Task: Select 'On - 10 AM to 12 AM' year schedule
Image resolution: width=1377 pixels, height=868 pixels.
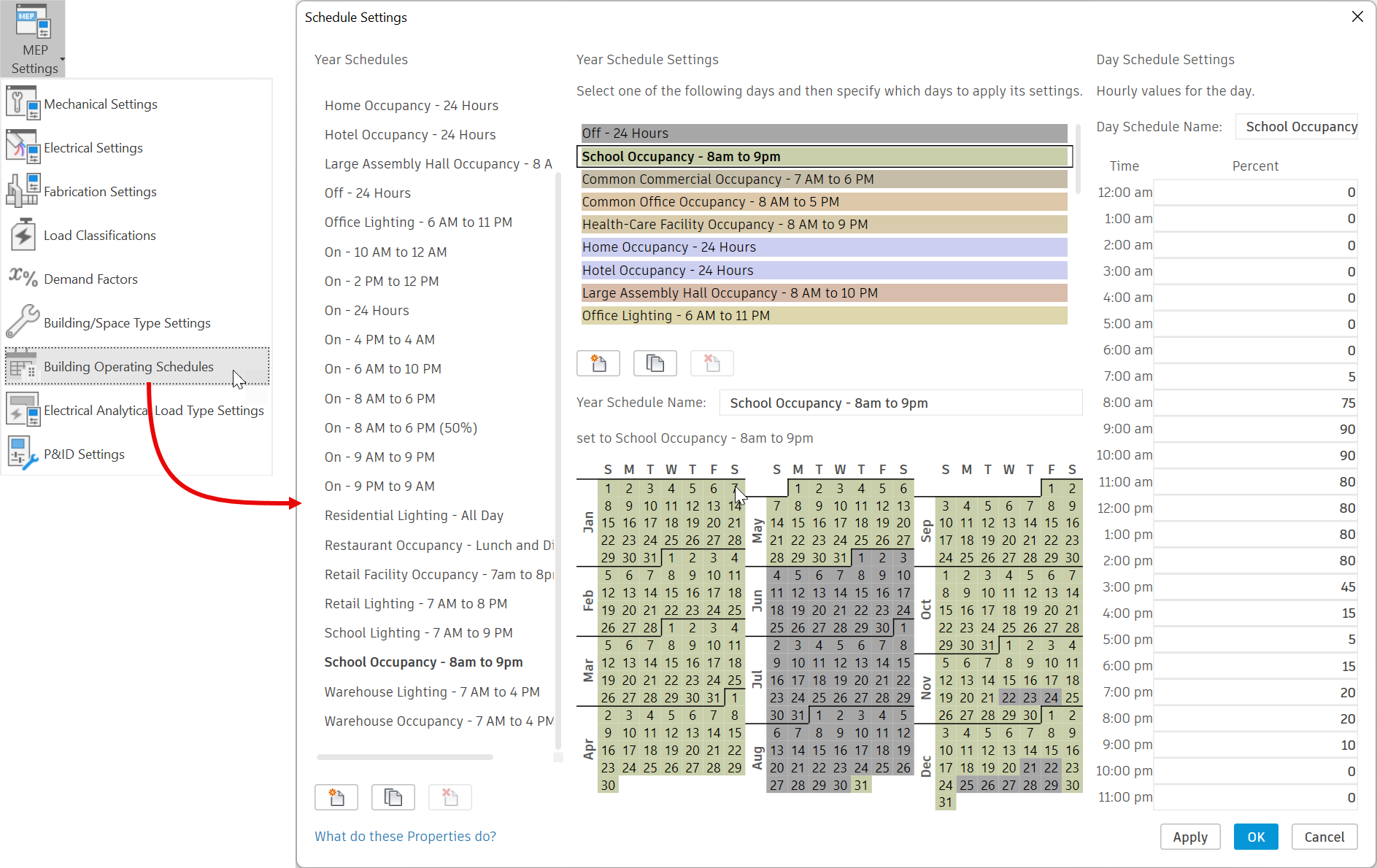Action: pyautogui.click(x=385, y=252)
